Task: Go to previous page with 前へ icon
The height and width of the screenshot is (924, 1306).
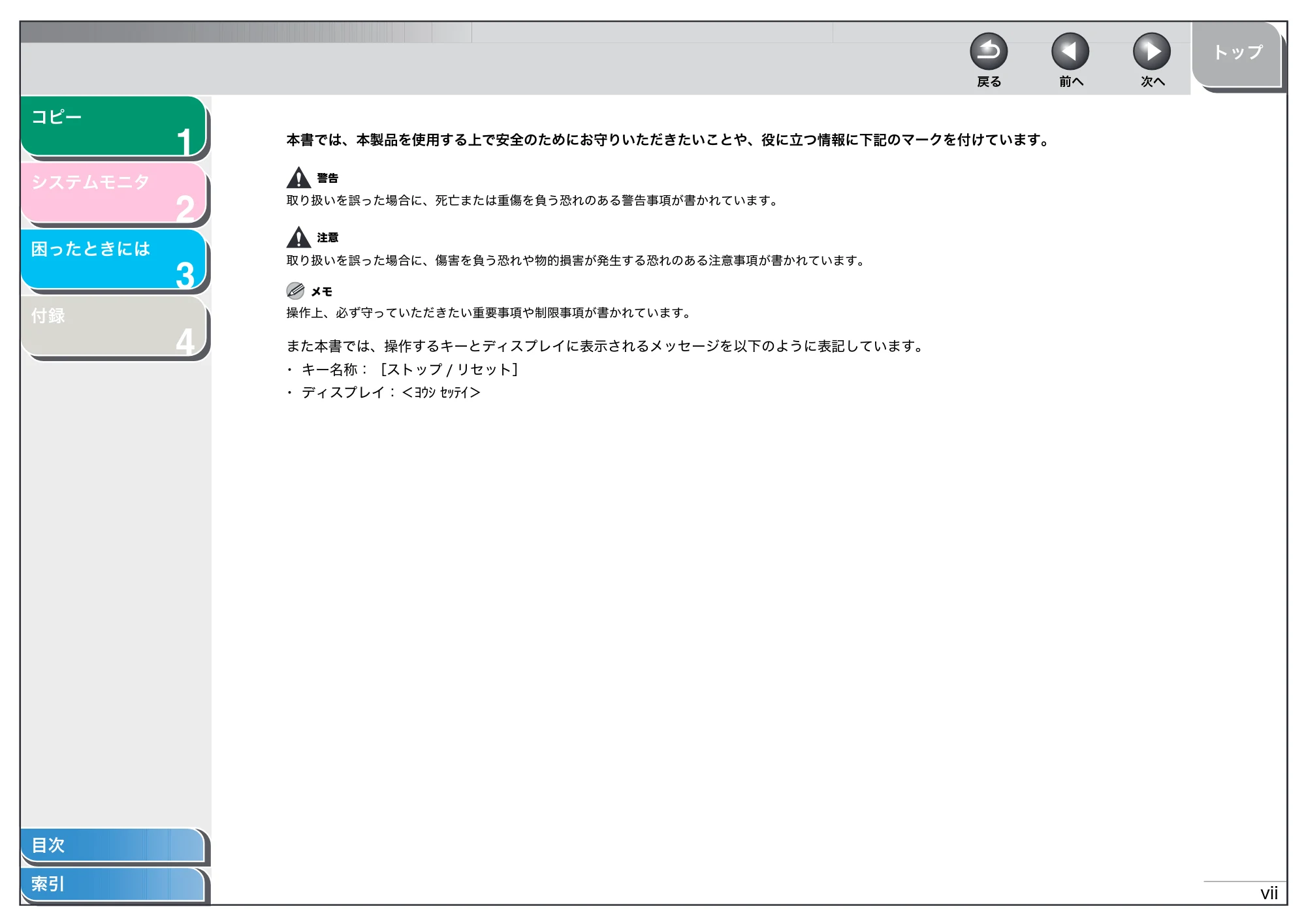Action: click(x=1070, y=52)
